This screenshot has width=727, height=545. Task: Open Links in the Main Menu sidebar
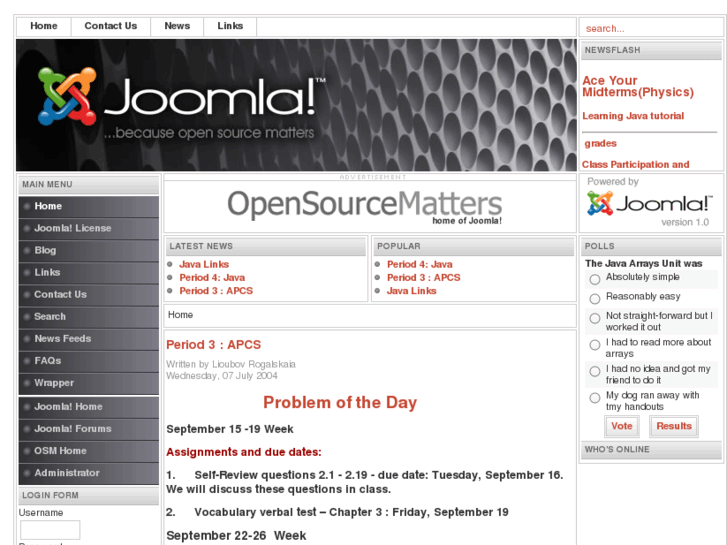pos(89,273)
